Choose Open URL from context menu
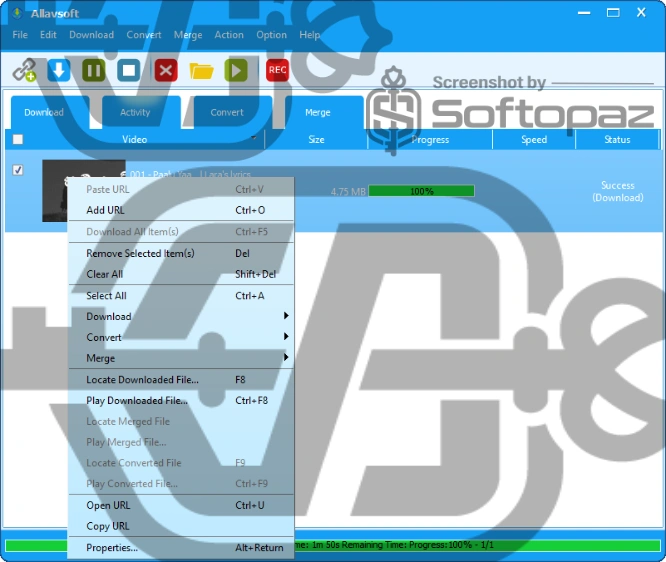 point(181,505)
